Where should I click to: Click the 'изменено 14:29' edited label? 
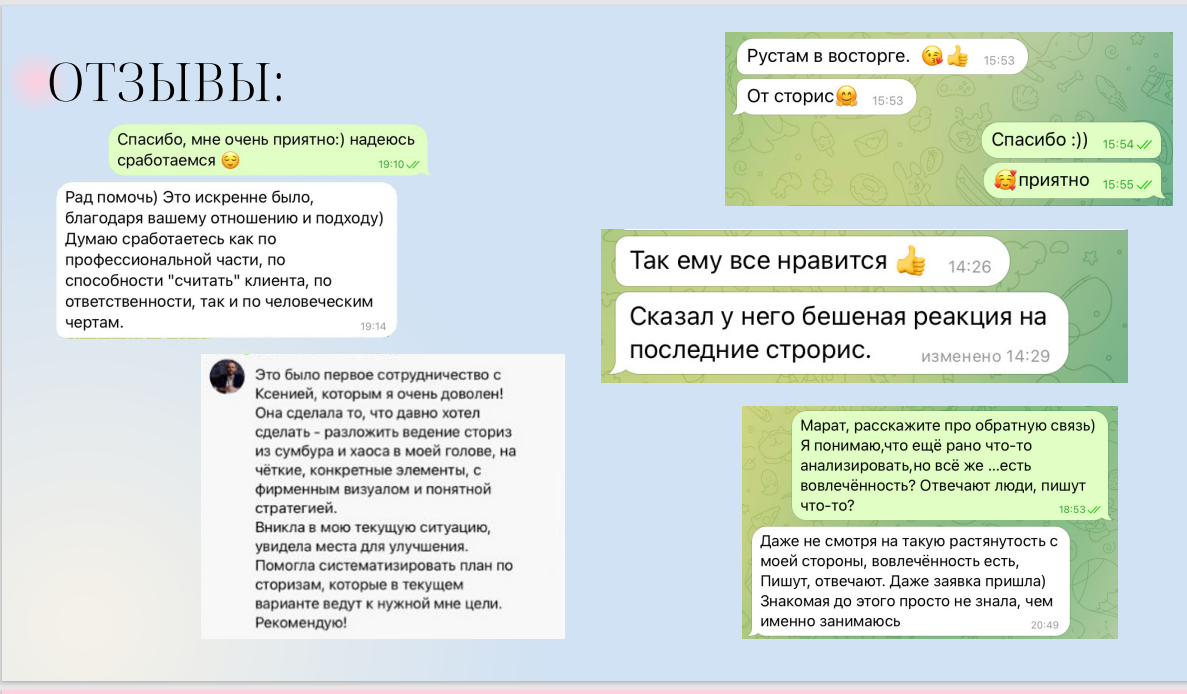985,356
